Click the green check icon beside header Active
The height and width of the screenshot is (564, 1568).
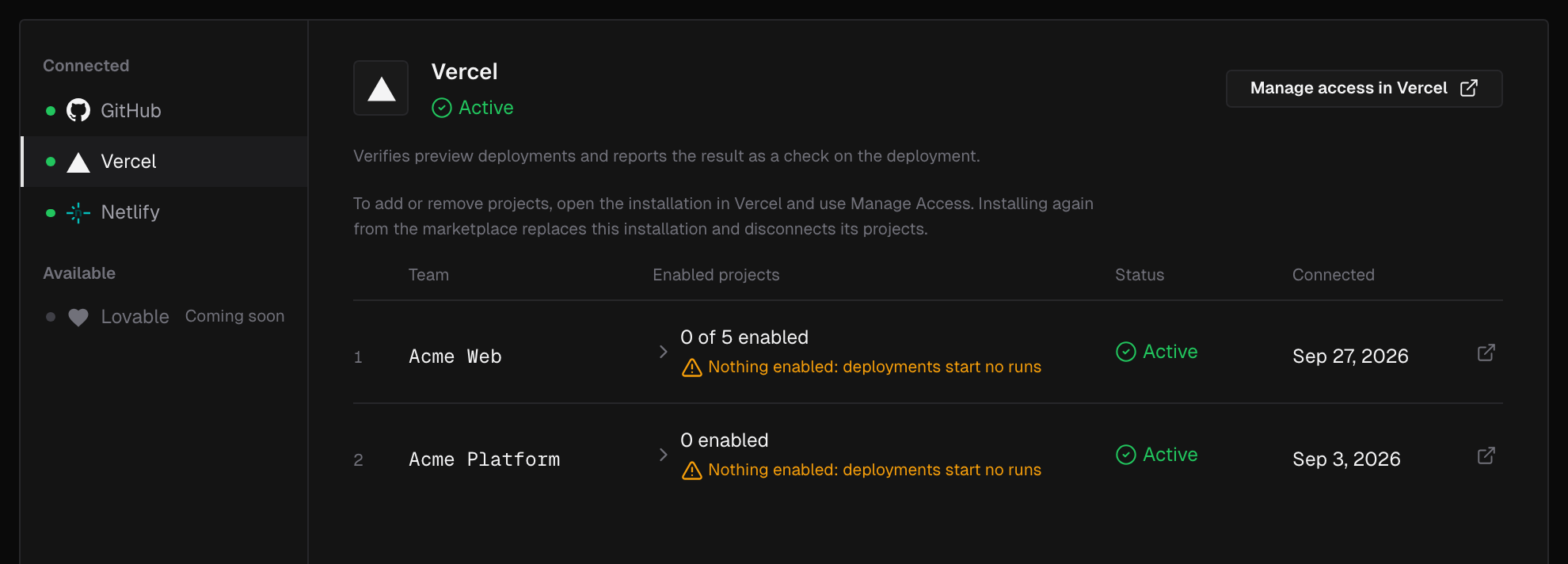pyautogui.click(x=442, y=108)
